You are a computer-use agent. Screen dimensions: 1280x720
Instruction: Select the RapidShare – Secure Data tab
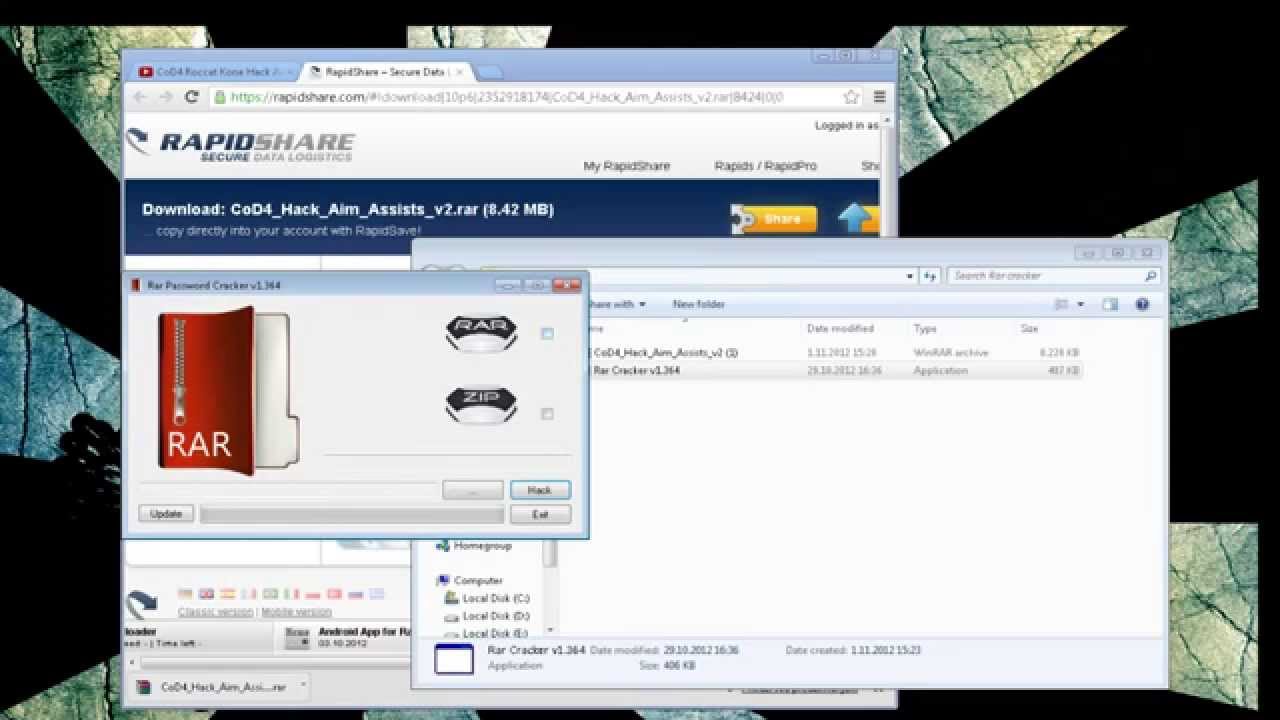pyautogui.click(x=387, y=72)
